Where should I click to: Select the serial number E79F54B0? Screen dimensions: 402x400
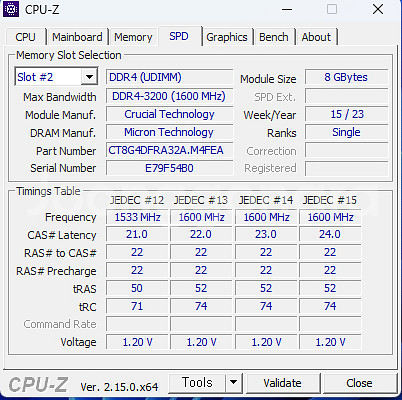click(x=169, y=168)
